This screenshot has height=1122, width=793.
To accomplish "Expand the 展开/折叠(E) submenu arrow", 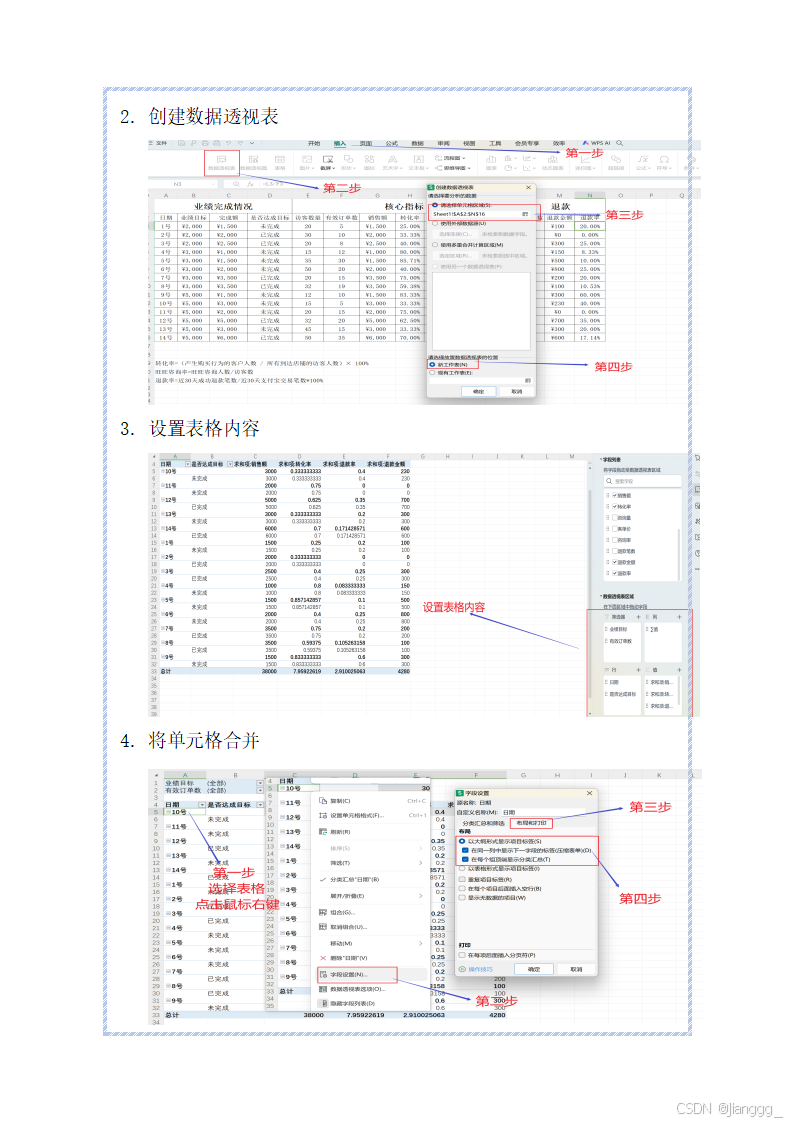I will pos(421,896).
